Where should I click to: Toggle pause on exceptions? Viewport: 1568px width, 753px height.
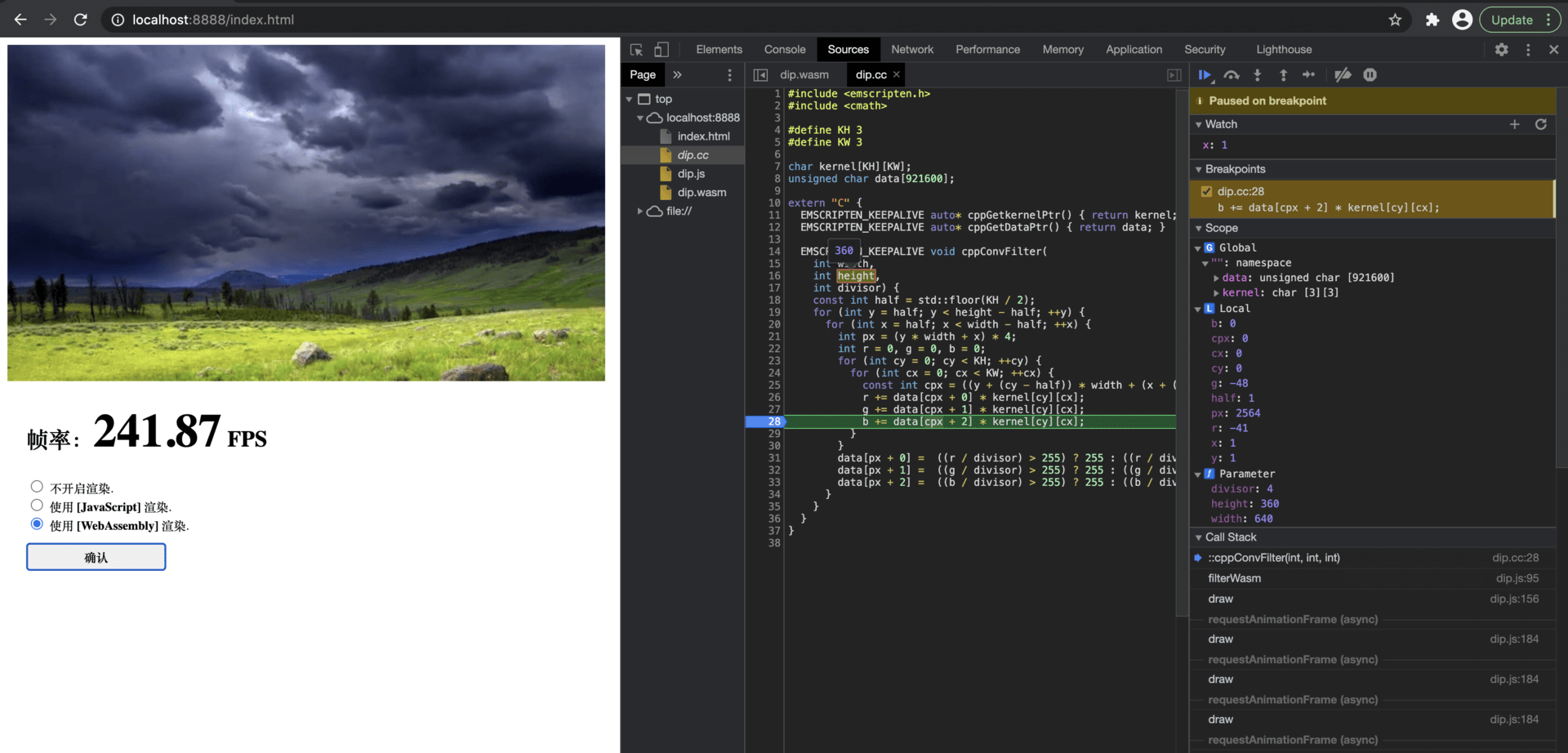1370,75
